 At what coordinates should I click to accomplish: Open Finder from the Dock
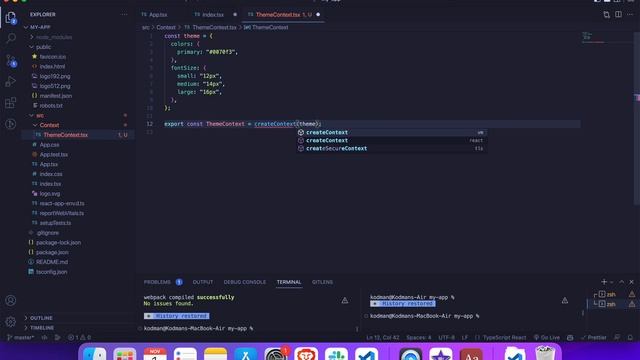point(94,354)
